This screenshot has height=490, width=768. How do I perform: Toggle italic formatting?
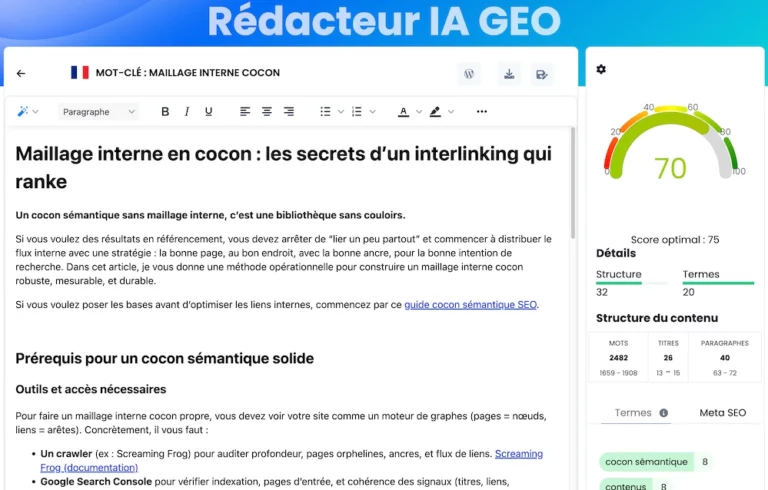coord(187,112)
